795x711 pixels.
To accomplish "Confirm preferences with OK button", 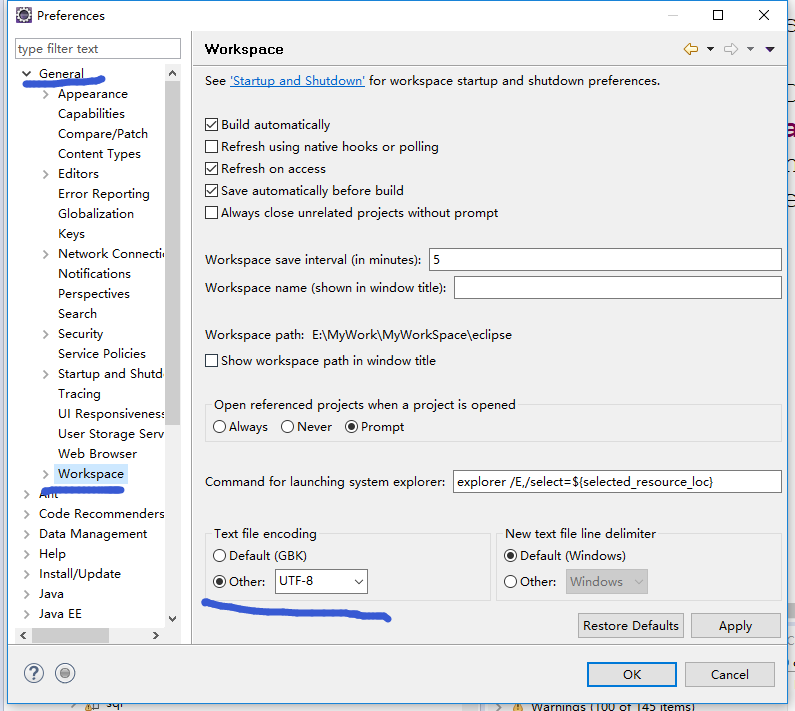I will tap(632, 674).
